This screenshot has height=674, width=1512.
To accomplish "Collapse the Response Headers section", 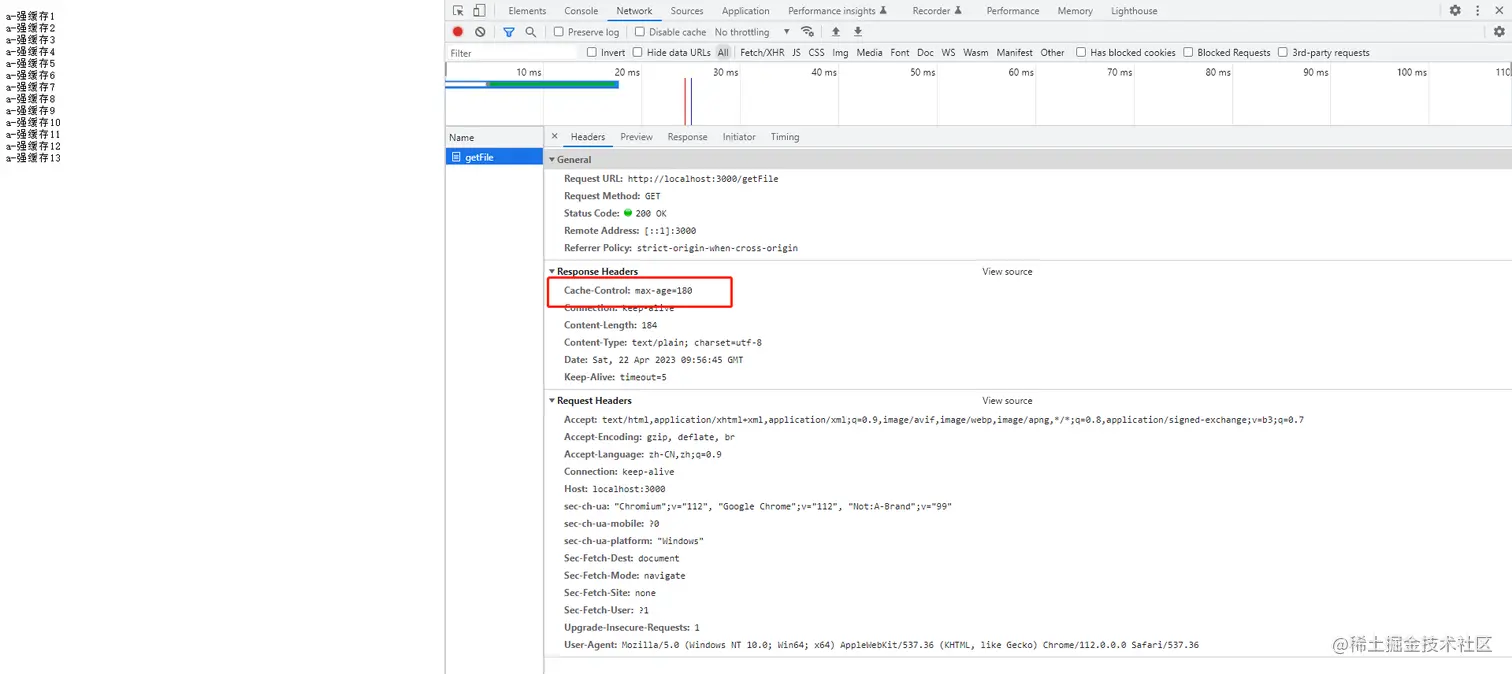I will (552, 272).
